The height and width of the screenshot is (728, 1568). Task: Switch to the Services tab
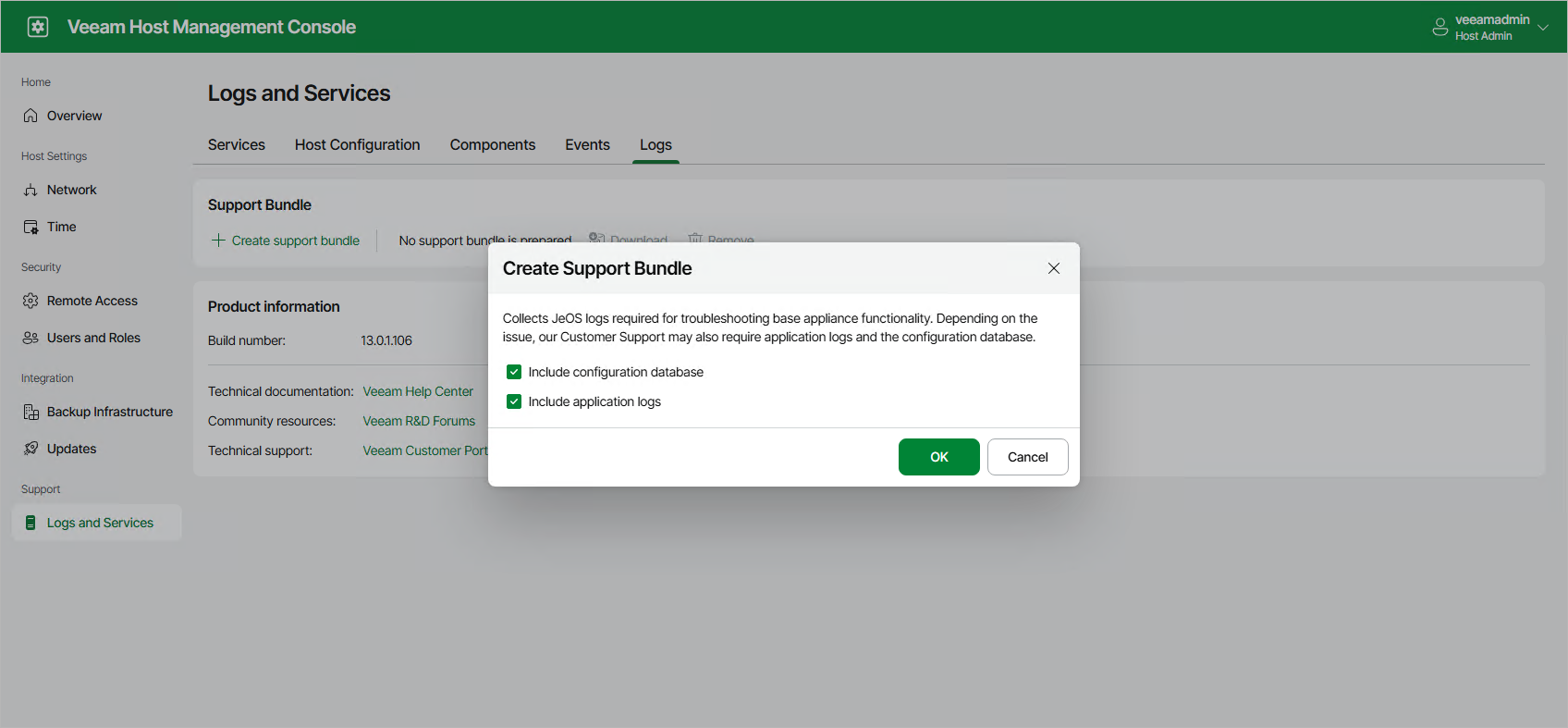[x=237, y=145]
